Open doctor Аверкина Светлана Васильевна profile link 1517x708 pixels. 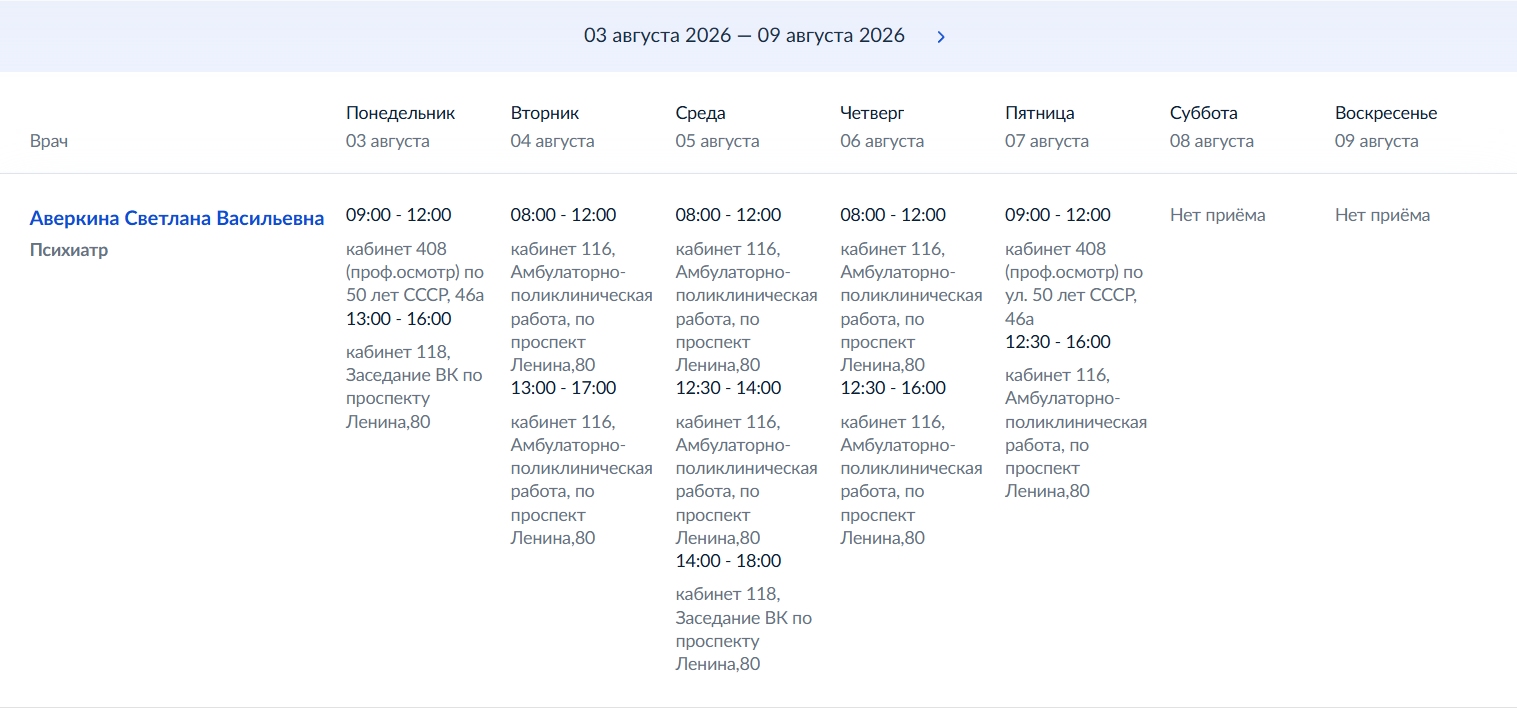point(177,218)
